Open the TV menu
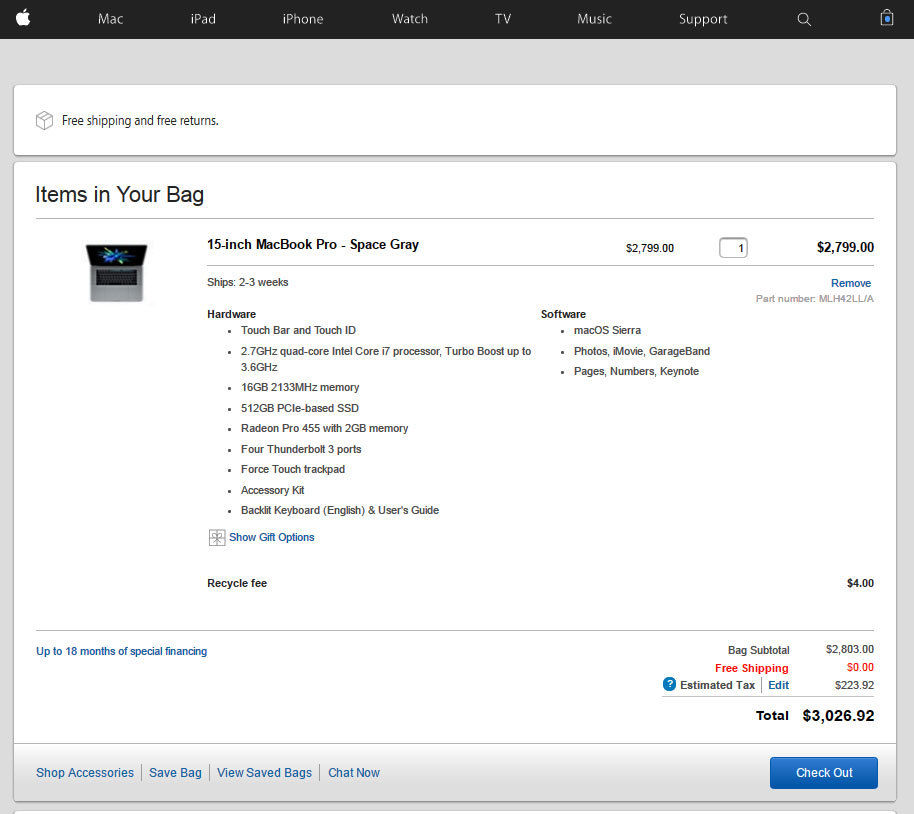The image size is (914, 814). [502, 19]
